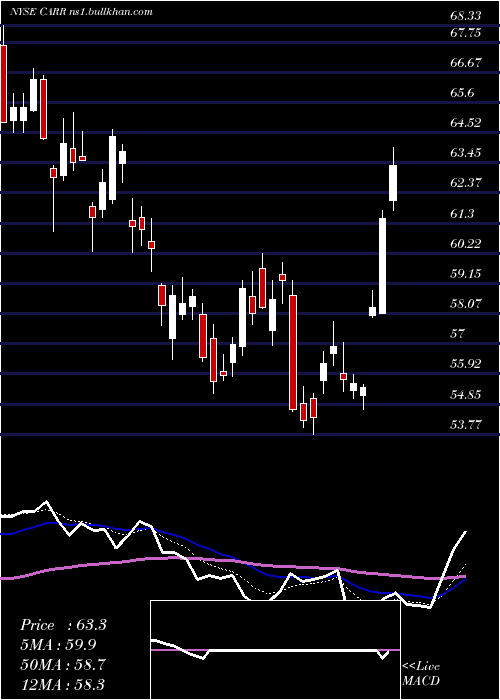
Task: Click the 65.6 price axis label
Action: [x=462, y=93]
